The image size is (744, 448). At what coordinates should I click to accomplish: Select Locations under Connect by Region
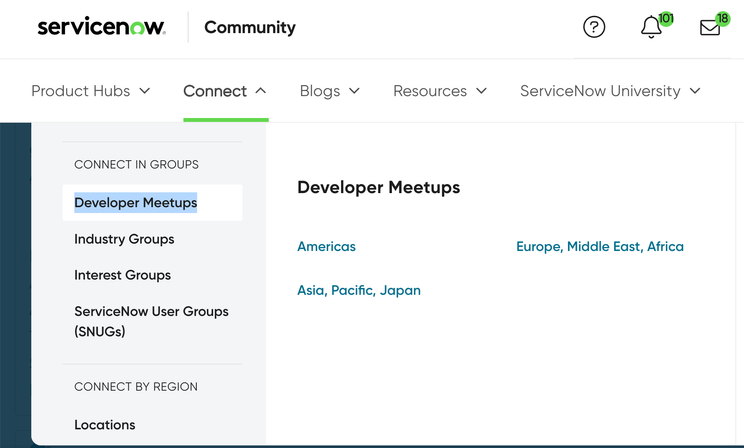pyautogui.click(x=105, y=425)
